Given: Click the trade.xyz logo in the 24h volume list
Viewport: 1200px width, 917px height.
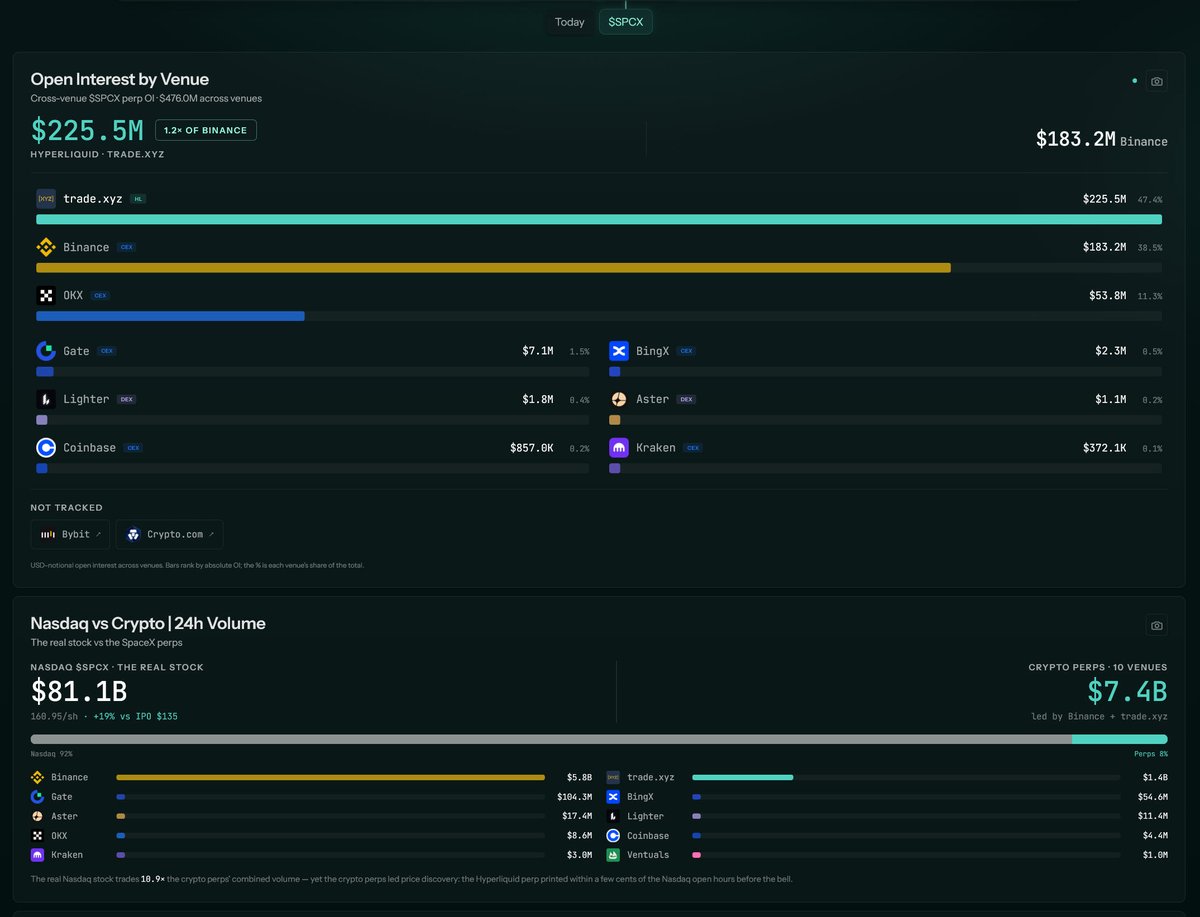Looking at the screenshot, I should (614, 777).
